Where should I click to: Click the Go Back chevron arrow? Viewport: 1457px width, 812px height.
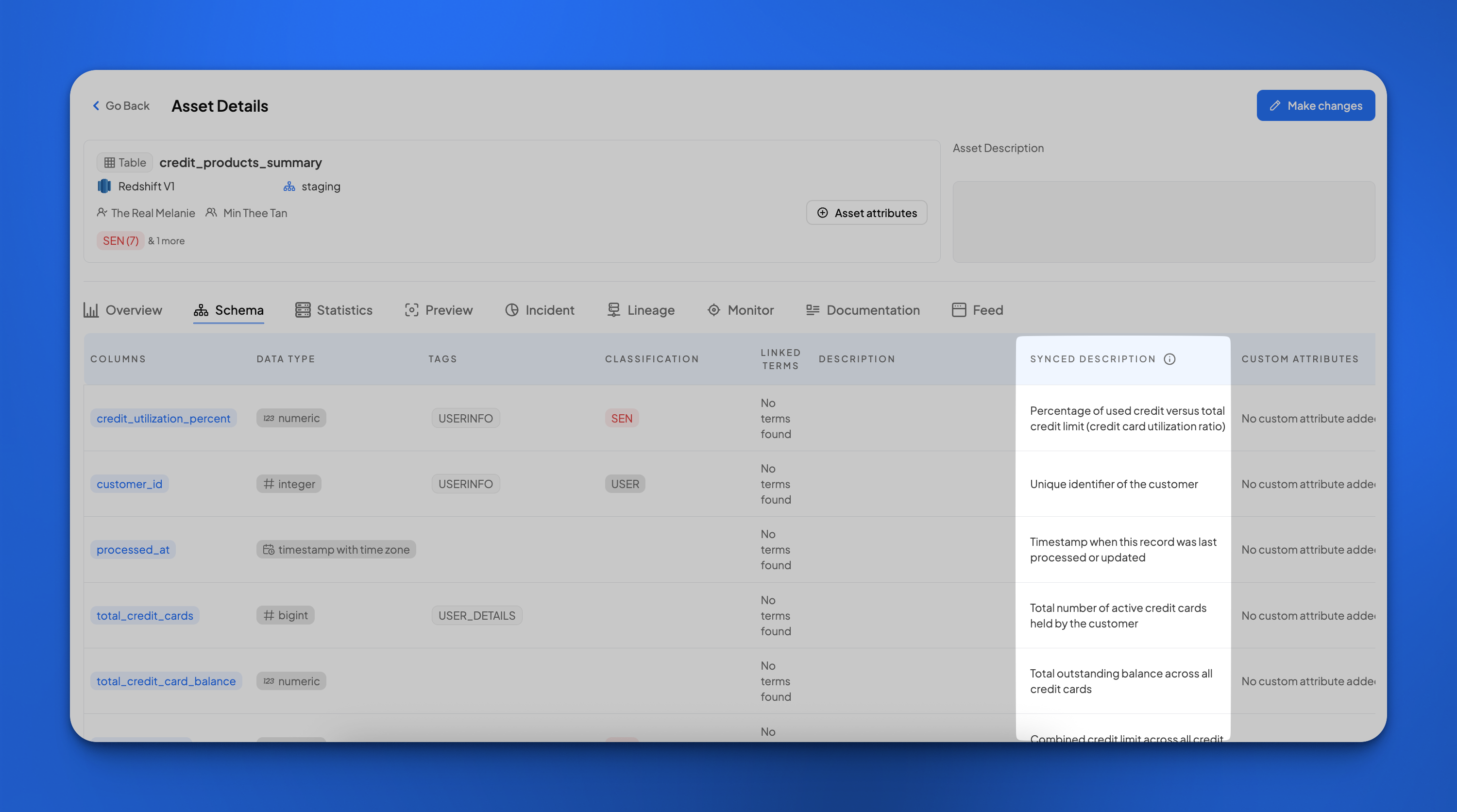(96, 106)
